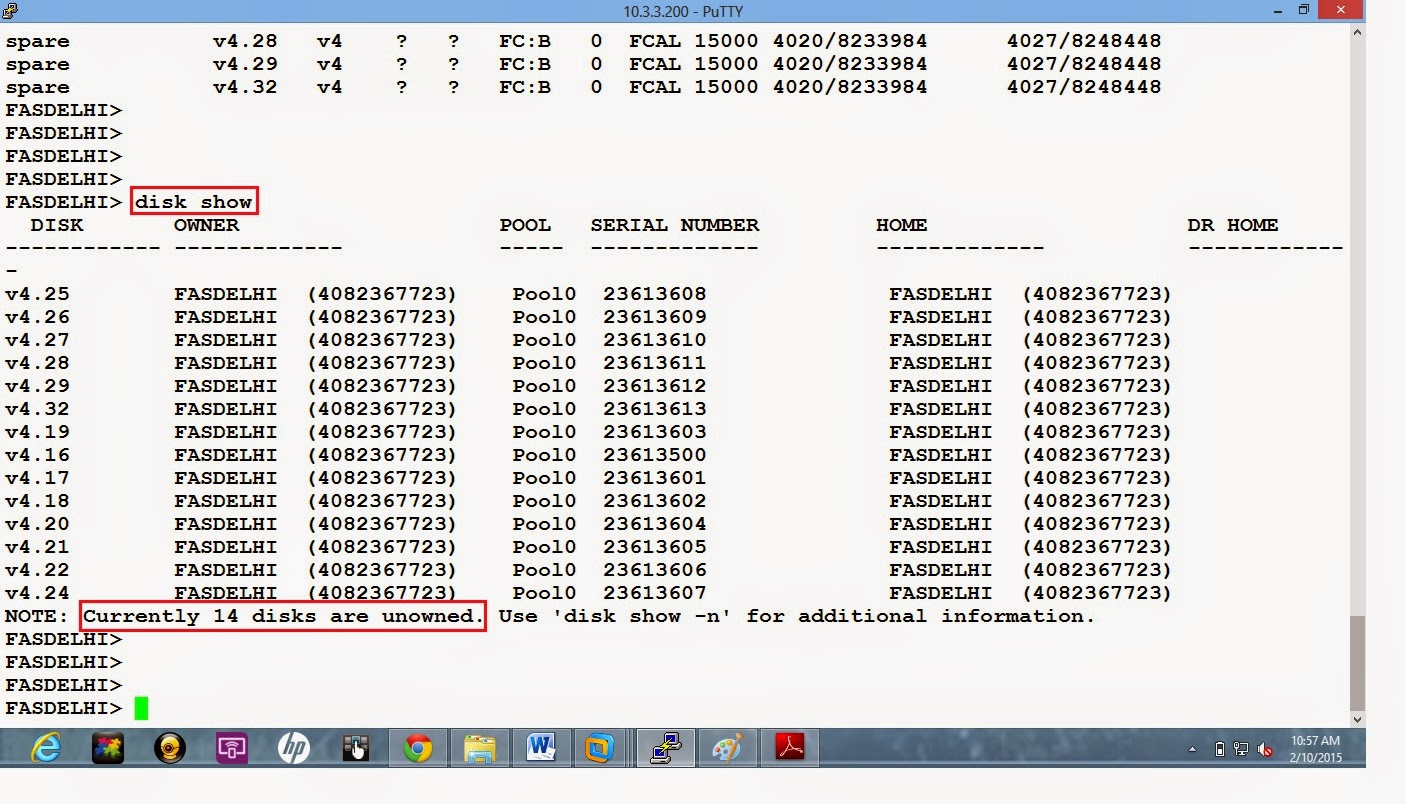Open File Explorer from the taskbar
The image size is (1406, 804).
coord(478,747)
